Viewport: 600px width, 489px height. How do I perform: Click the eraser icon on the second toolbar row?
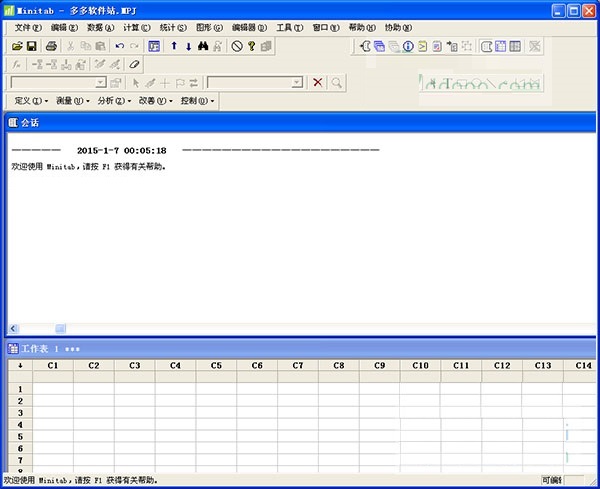point(134,64)
